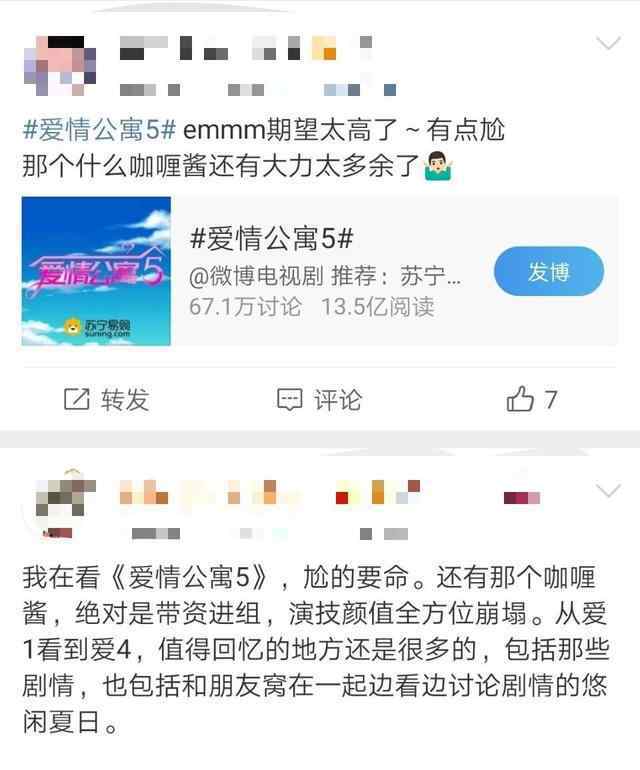Viewport: 640px width, 770px height.
Task: Open the #爱情公寓5# hashtag link in post text
Action: (99, 130)
